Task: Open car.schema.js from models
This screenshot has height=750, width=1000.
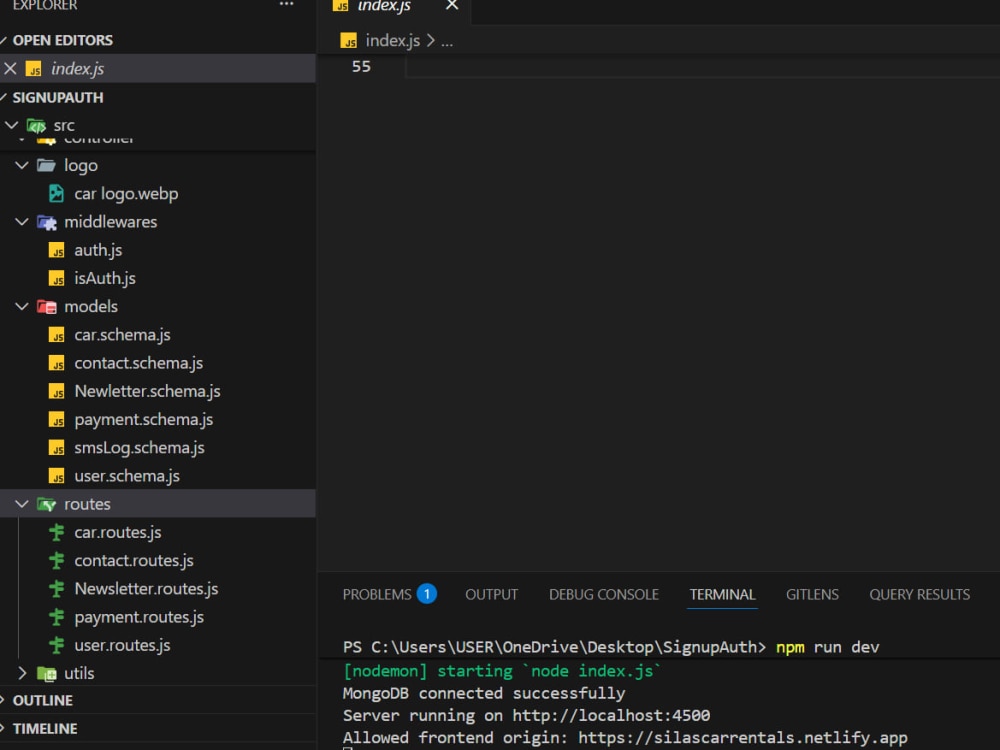Action: 122,335
